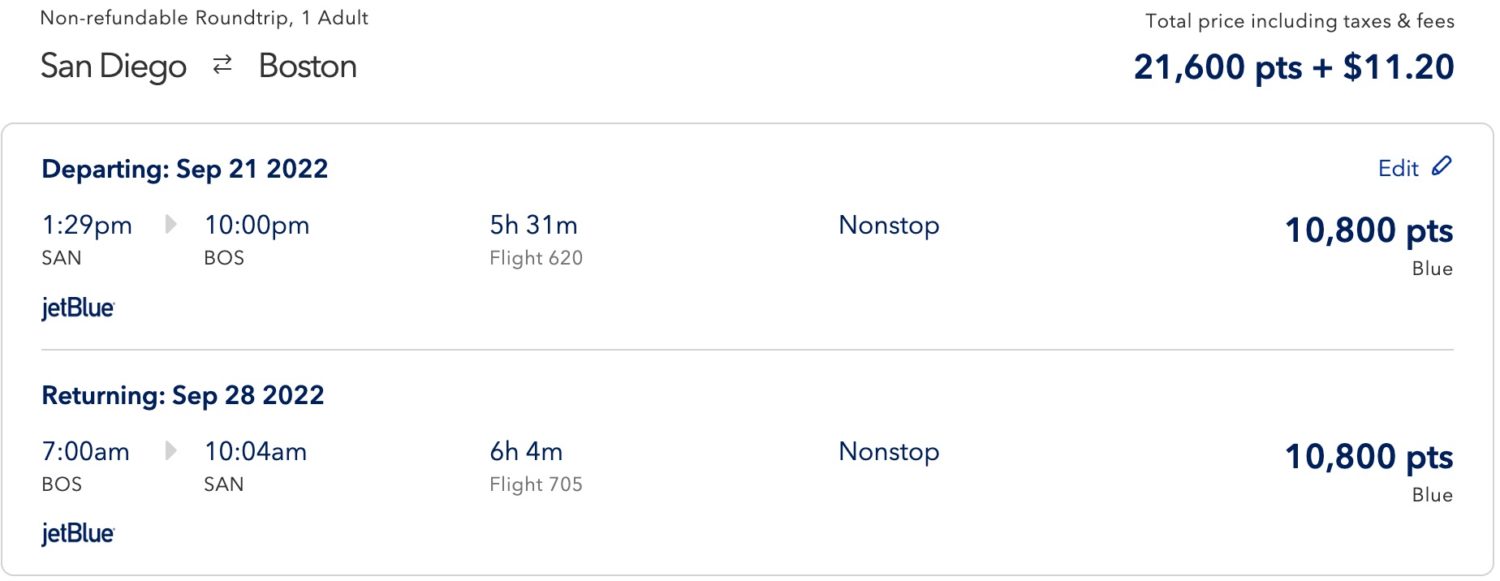
Task: Click the jetBlue logo on departing flight
Action: (x=76, y=307)
